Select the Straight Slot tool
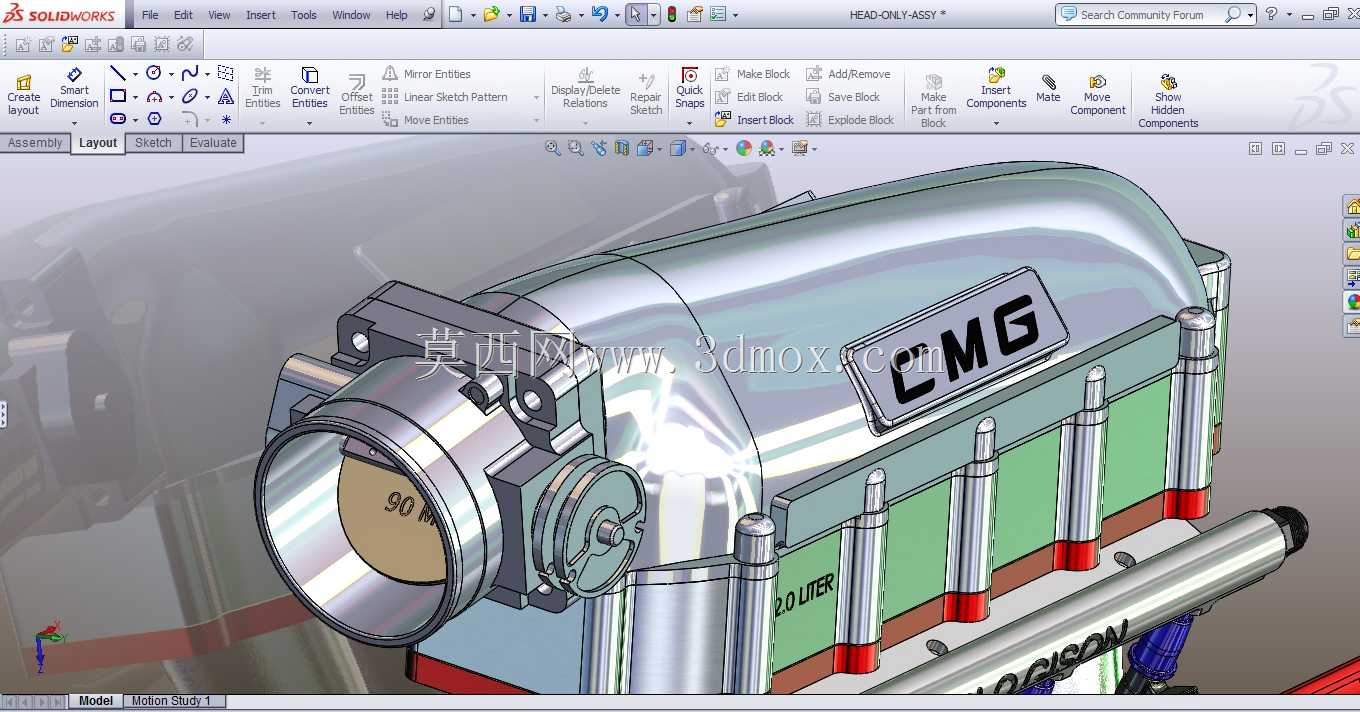 tap(117, 119)
